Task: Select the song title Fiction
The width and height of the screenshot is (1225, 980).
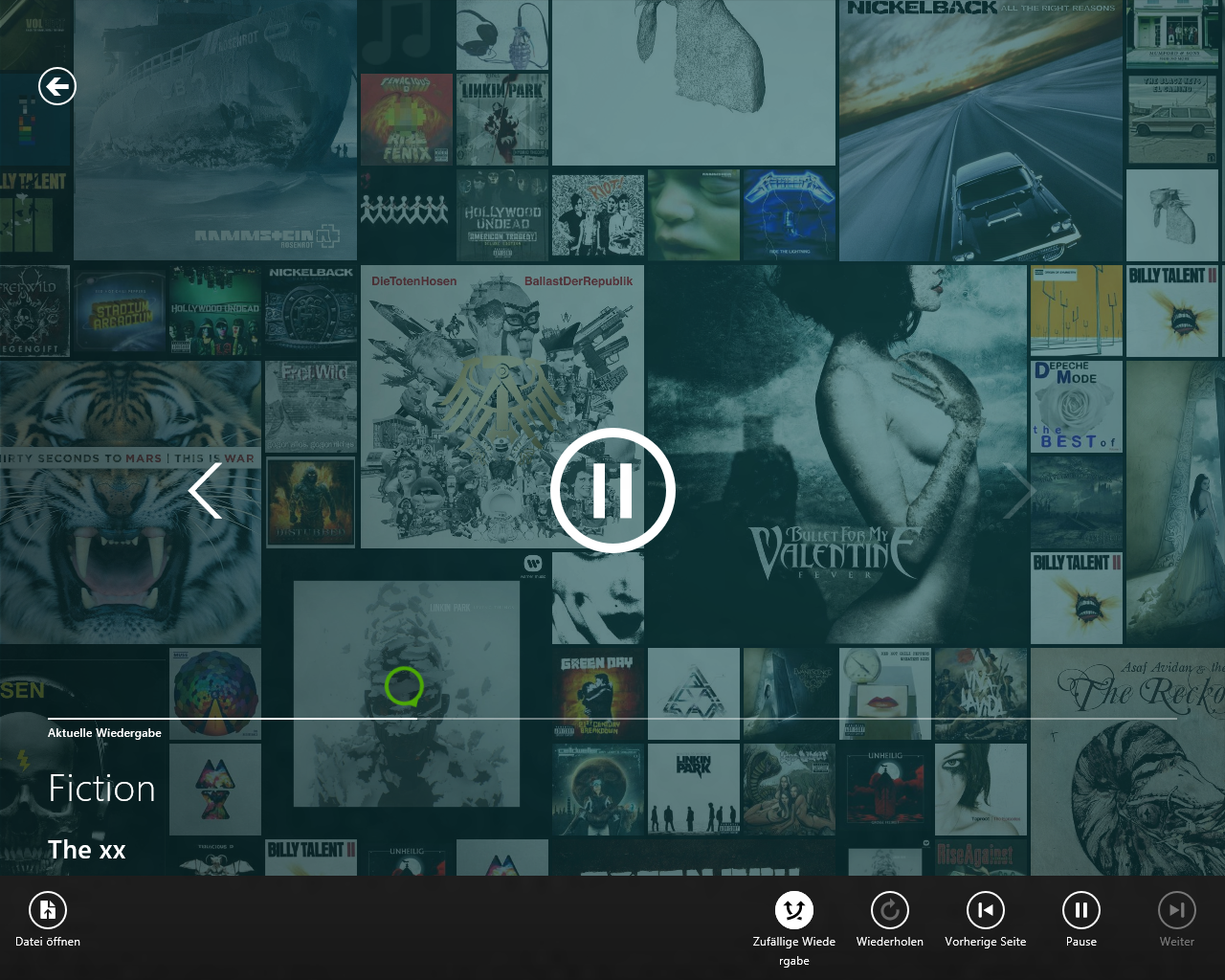Action: [101, 789]
